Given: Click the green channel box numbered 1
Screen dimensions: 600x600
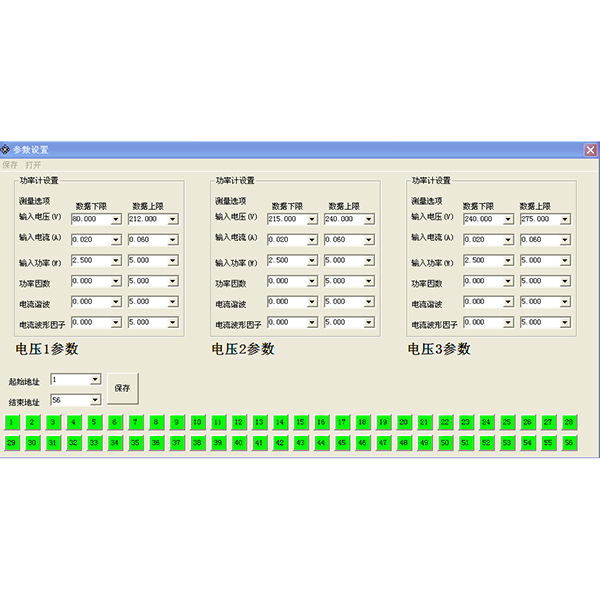Looking at the screenshot, I should (x=11, y=423).
